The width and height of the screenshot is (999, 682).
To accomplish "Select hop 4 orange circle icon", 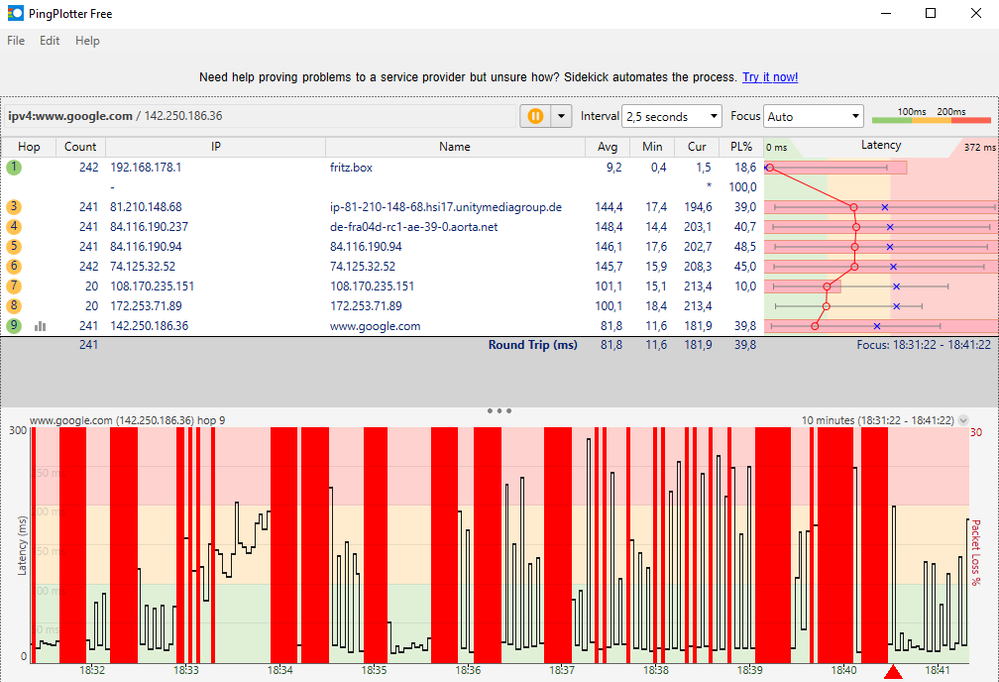I will (13, 226).
